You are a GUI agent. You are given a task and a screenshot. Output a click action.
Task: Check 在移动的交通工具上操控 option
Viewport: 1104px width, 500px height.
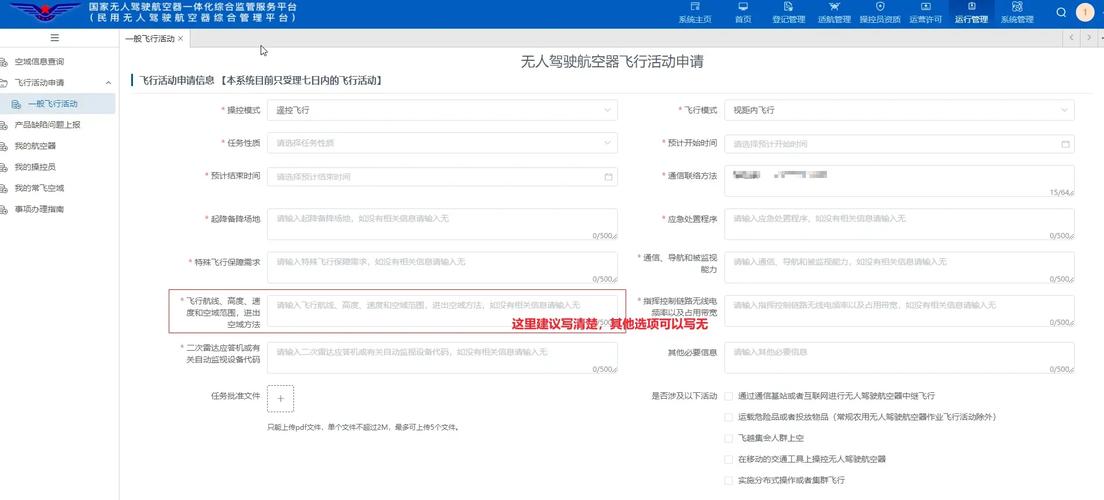[729, 459]
